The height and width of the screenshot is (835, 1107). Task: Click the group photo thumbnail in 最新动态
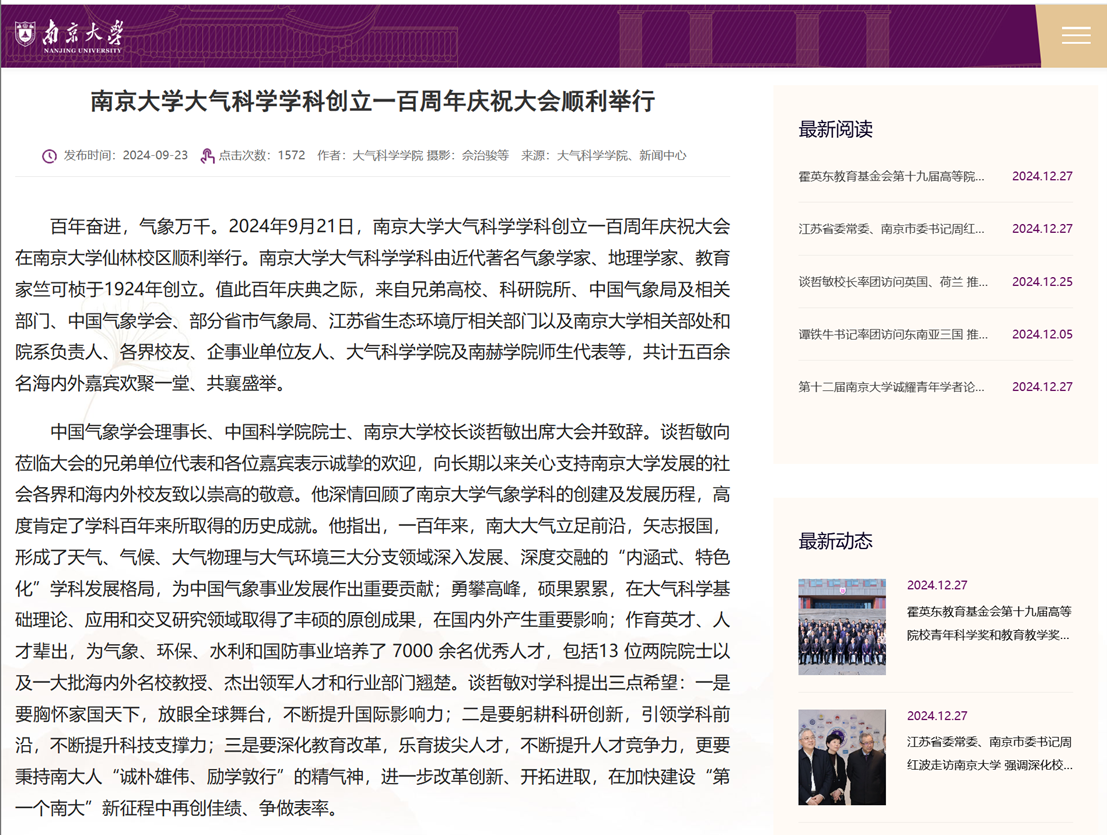[842, 627]
